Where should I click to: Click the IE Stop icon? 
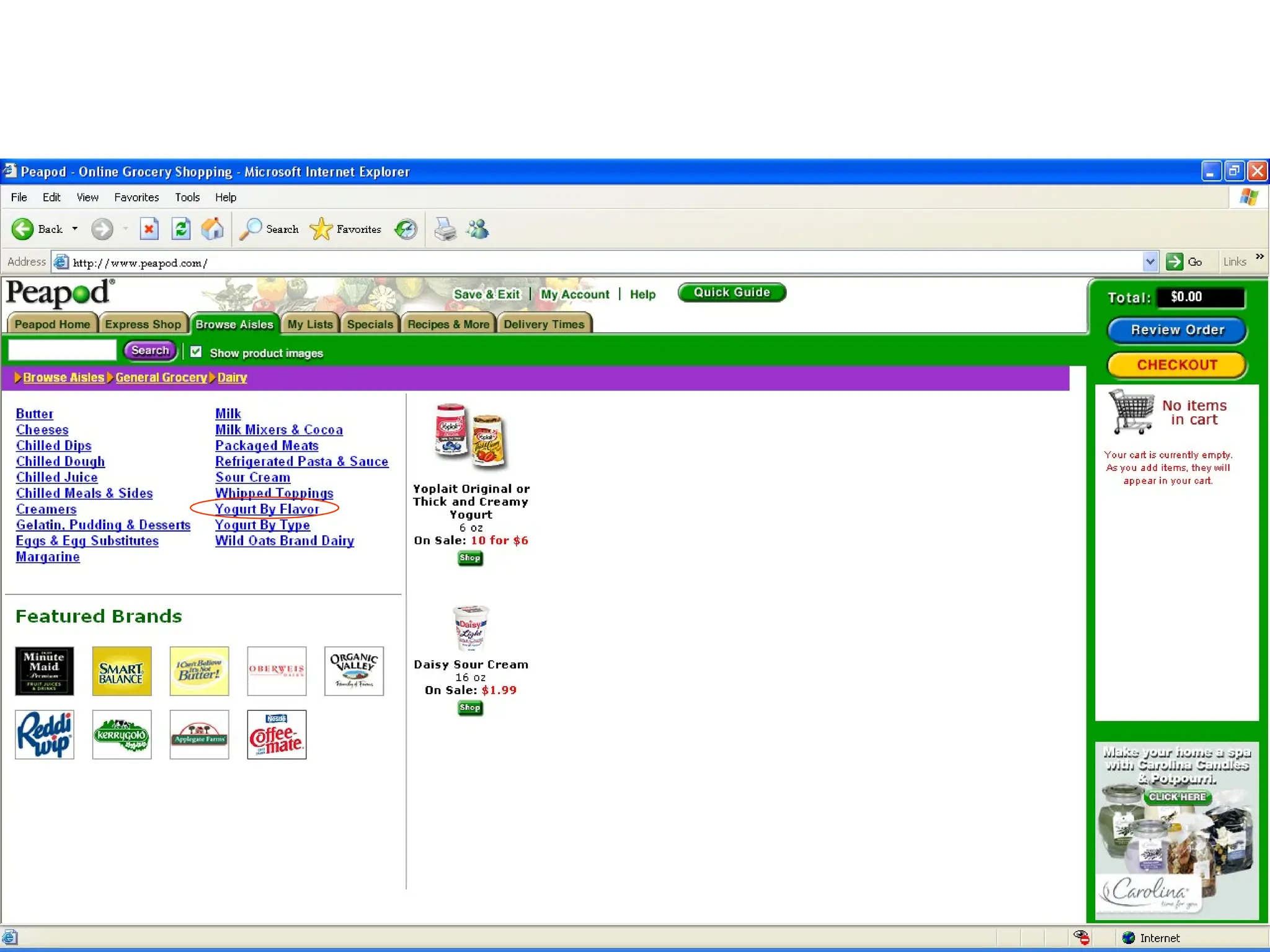pyautogui.click(x=149, y=229)
